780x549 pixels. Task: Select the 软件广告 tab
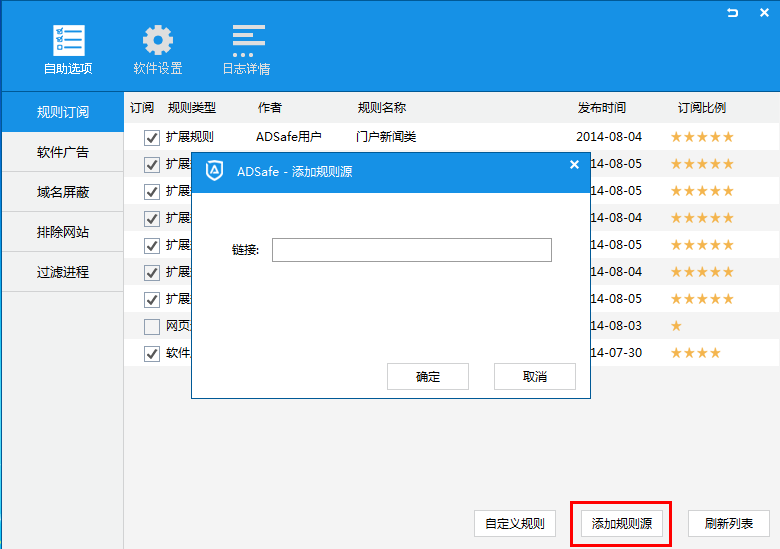[63, 152]
